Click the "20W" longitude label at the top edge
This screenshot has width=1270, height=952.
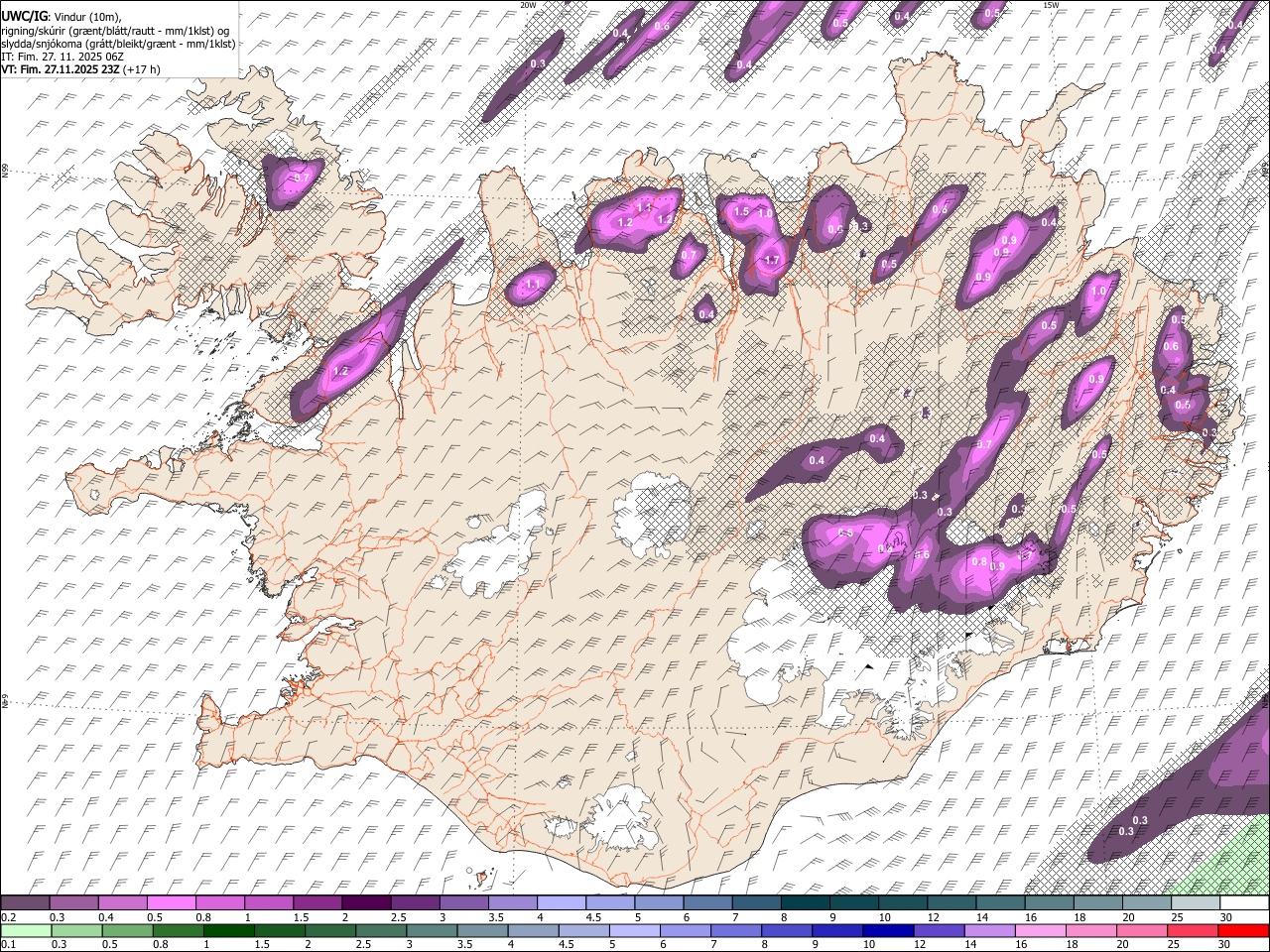pyautogui.click(x=529, y=5)
